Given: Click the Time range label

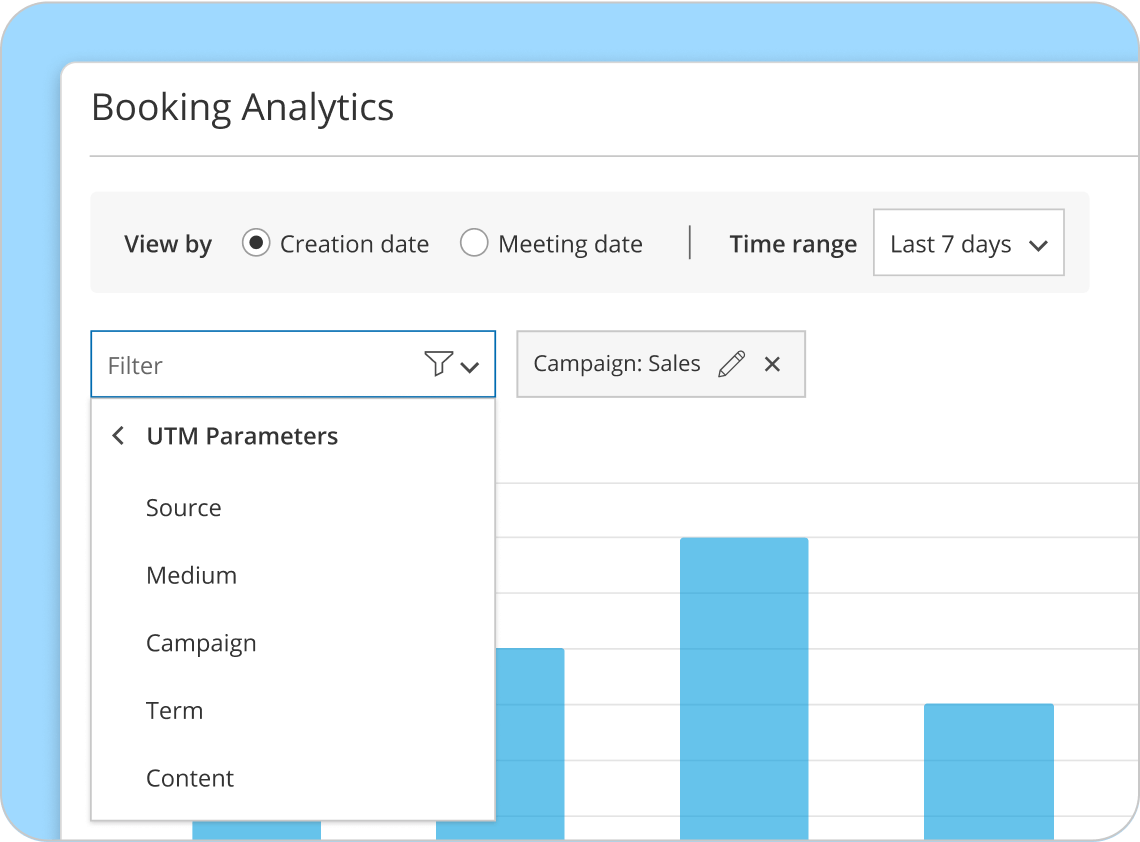Looking at the screenshot, I should point(793,242).
